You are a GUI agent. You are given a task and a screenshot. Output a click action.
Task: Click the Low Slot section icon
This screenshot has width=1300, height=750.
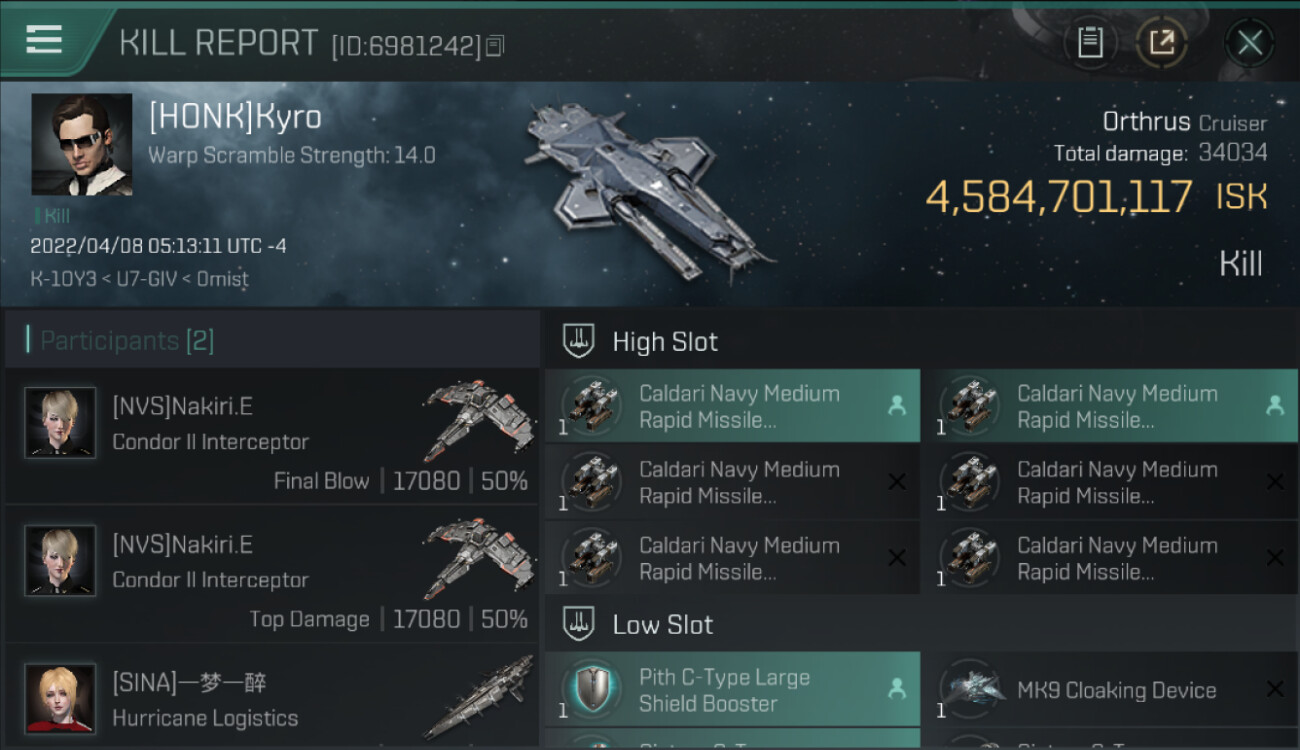click(579, 624)
